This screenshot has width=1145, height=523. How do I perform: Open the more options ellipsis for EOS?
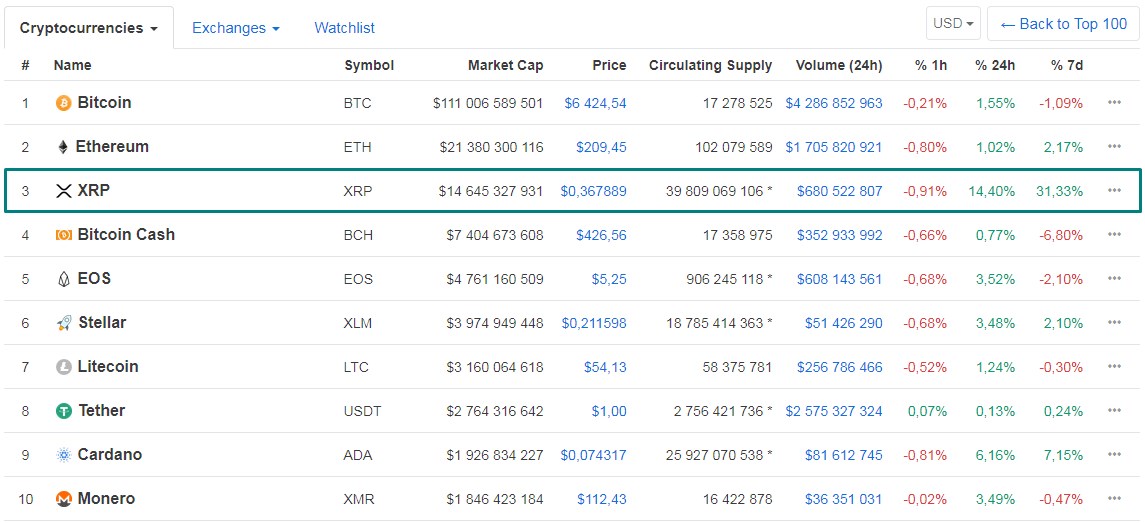1114,279
